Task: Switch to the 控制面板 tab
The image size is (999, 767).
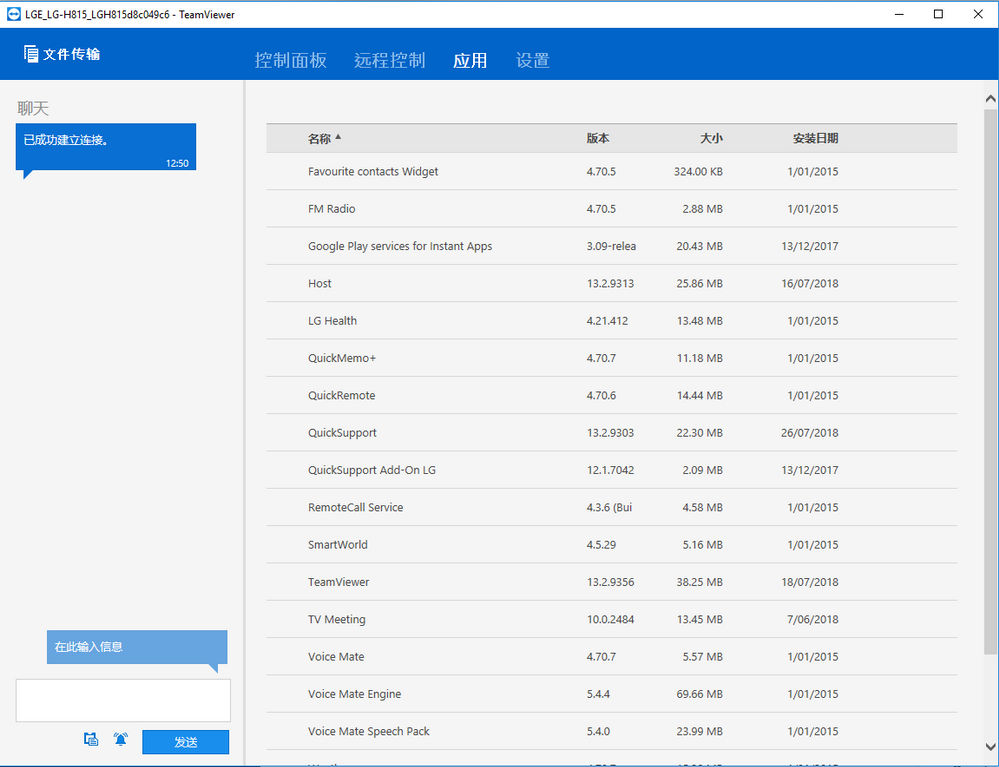Action: coord(291,60)
